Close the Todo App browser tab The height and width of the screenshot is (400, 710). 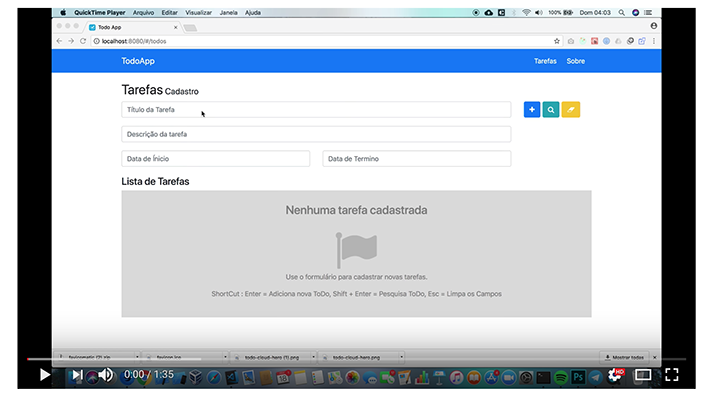(176, 28)
